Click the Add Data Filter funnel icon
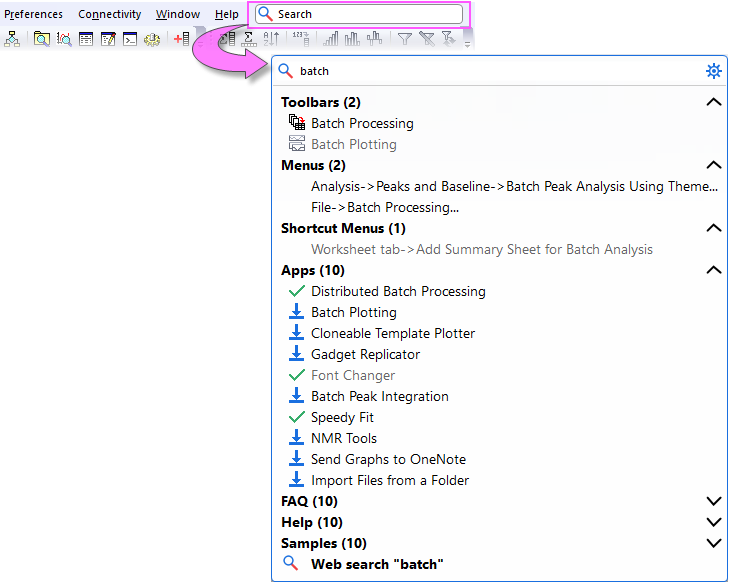Screen dimensions: 729x584 click(405, 39)
